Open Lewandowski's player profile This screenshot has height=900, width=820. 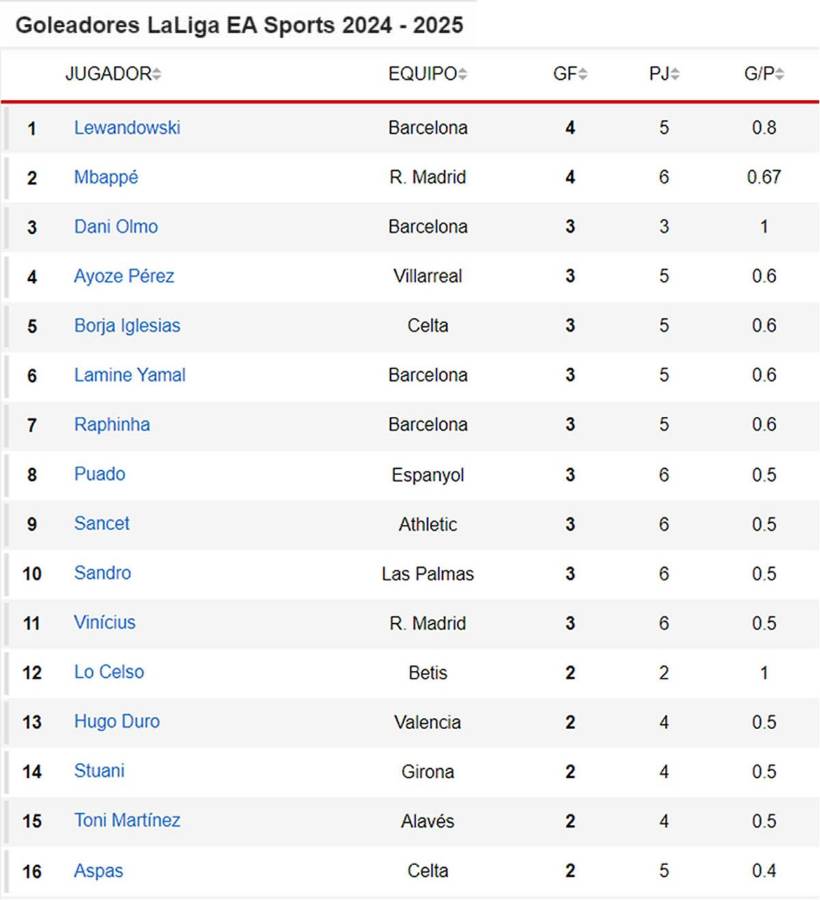(x=127, y=127)
